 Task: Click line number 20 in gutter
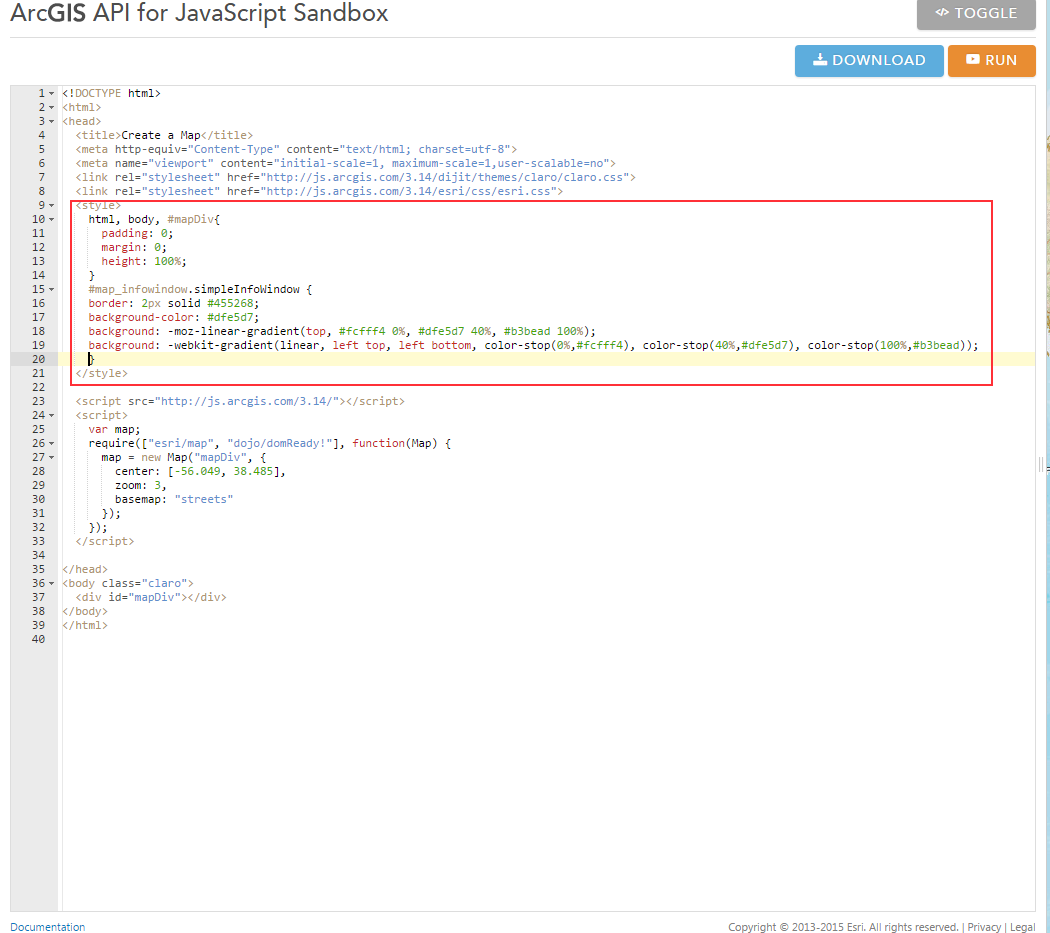pos(38,359)
